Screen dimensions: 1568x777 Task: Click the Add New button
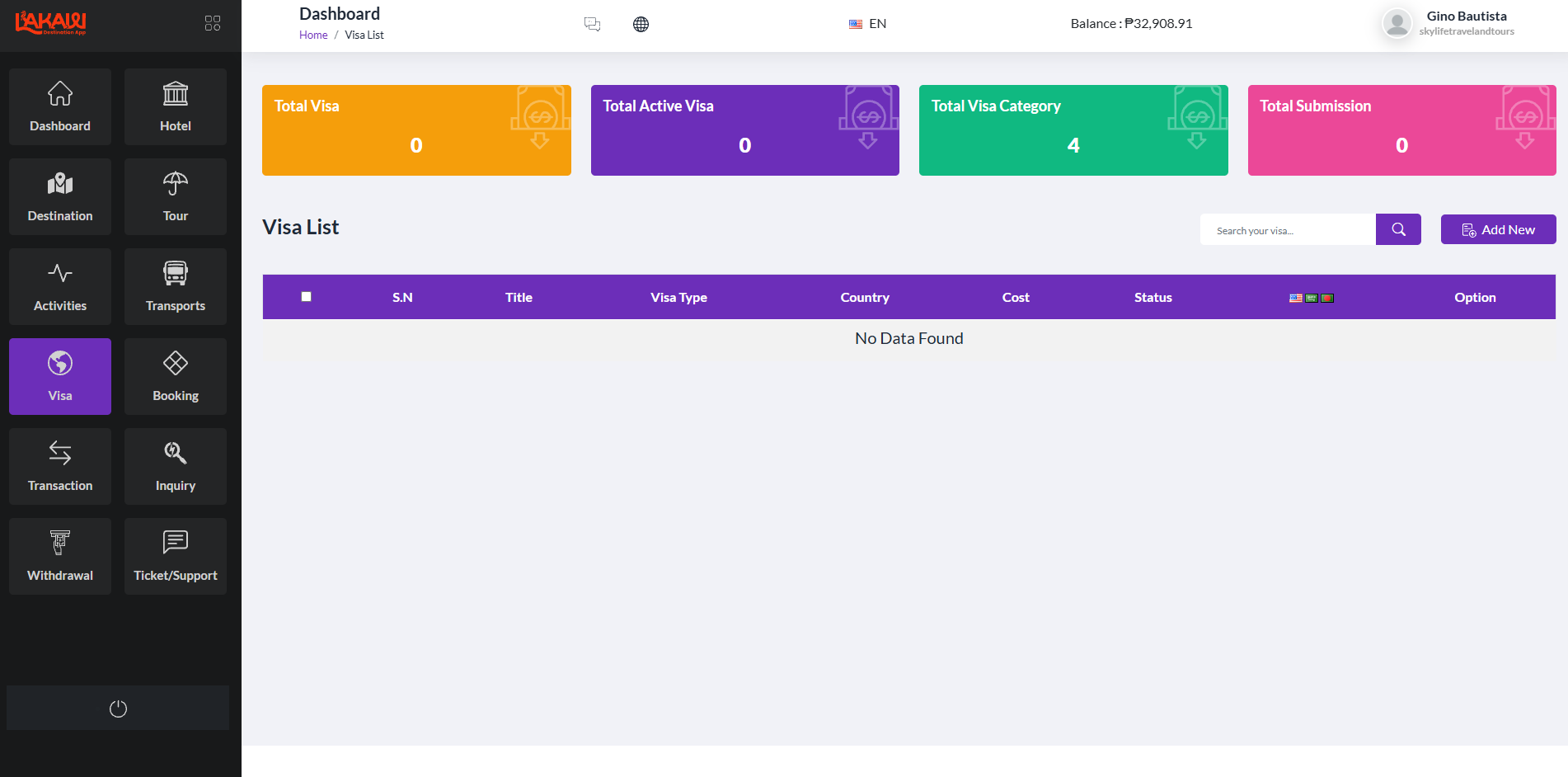[x=1498, y=229]
